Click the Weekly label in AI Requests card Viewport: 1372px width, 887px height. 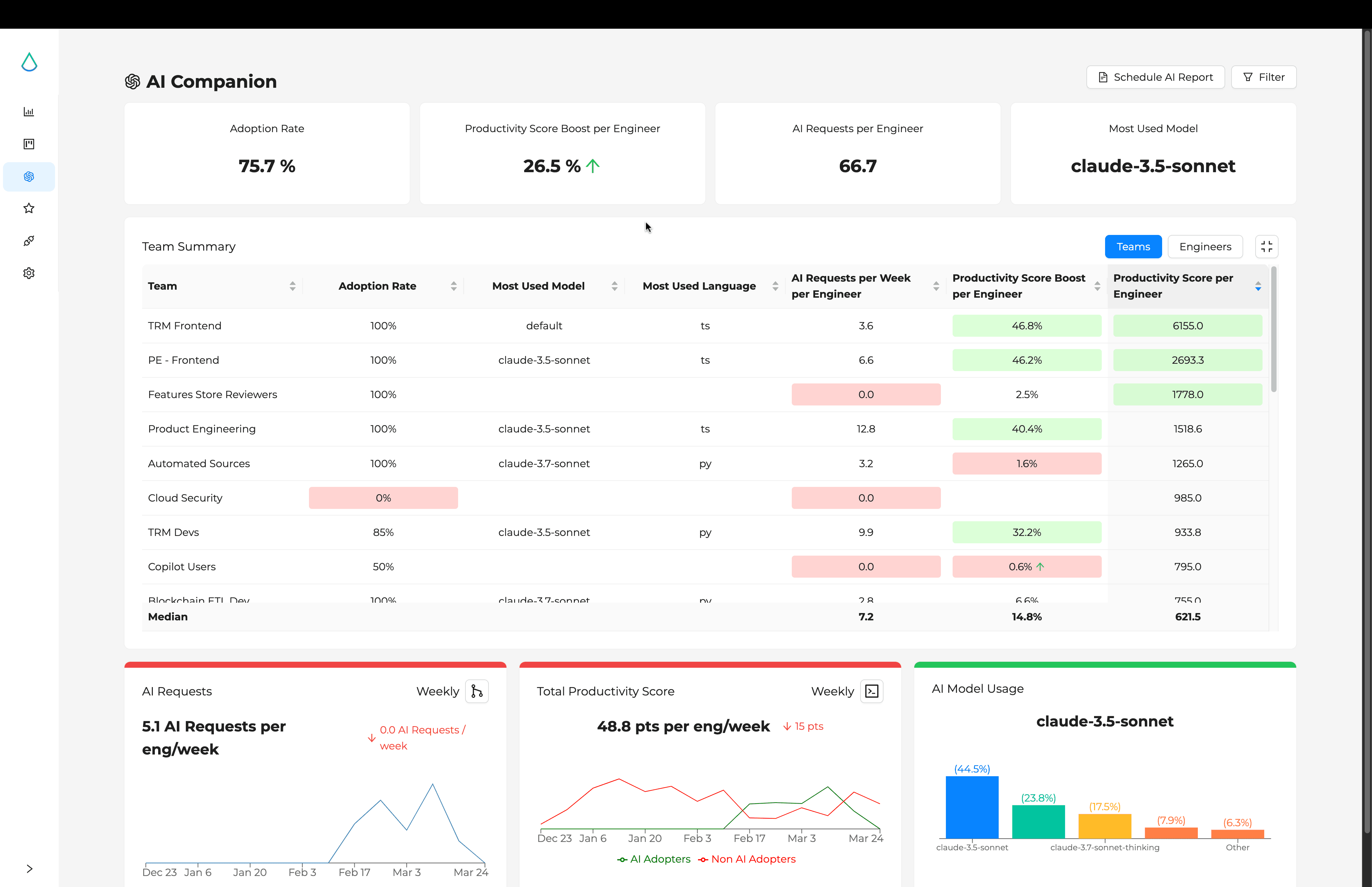click(x=437, y=691)
